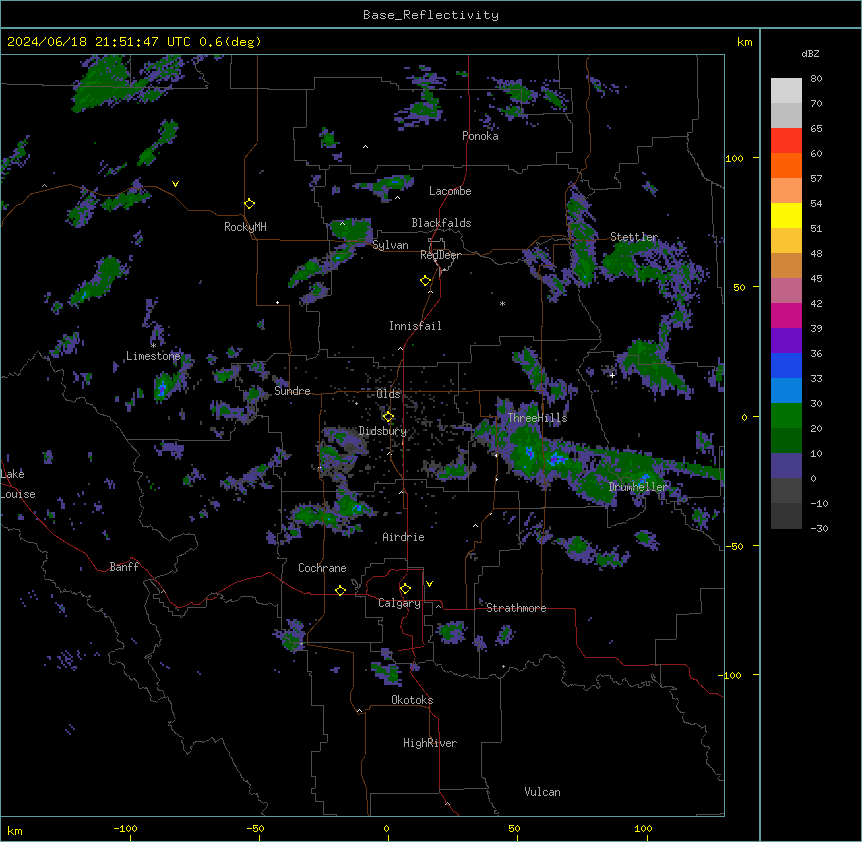
Task: Click the RockyMH label
Action: 245,227
